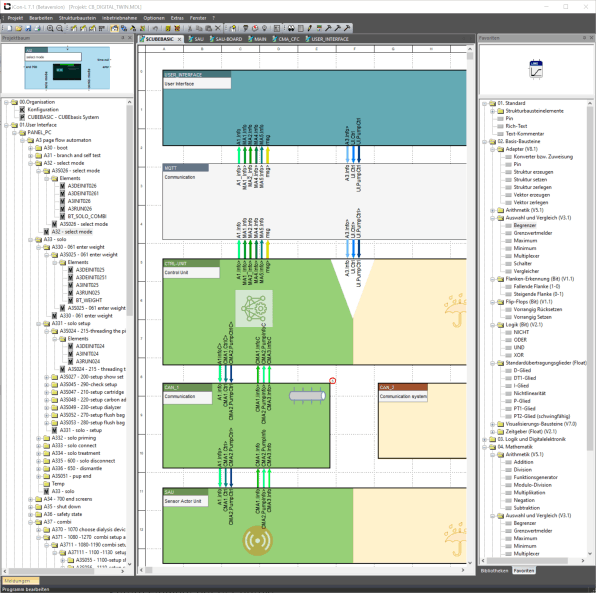Click the Zoom in magnifier toolbar icon
Image resolution: width=596 pixels, height=593 pixels.
point(50,28)
